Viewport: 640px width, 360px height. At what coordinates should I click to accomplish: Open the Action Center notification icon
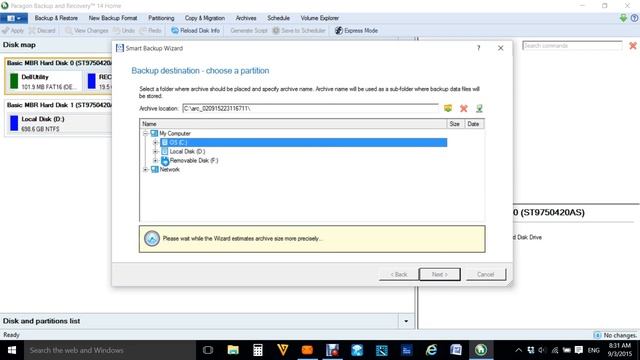coord(578,350)
